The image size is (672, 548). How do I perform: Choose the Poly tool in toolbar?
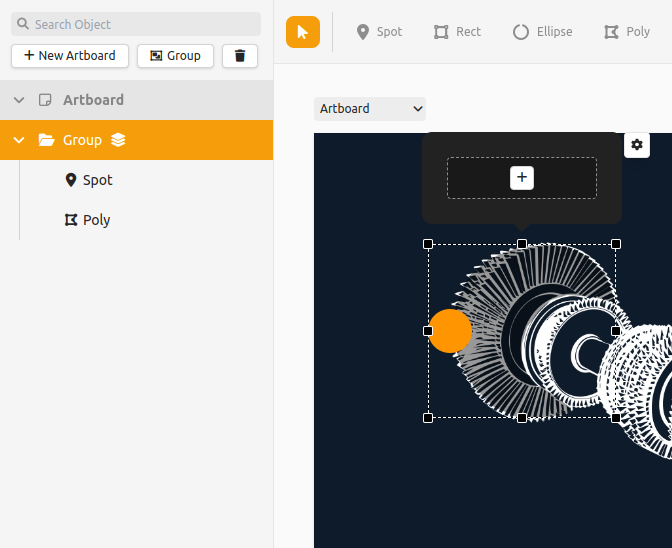click(627, 32)
